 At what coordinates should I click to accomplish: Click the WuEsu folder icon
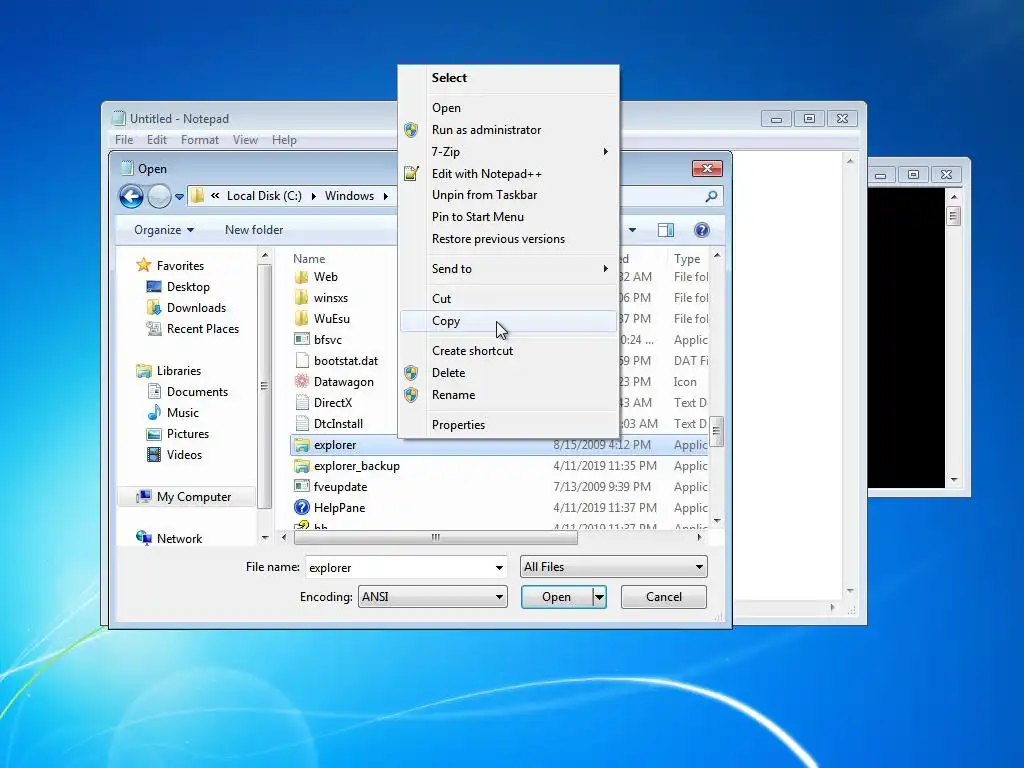[301, 319]
